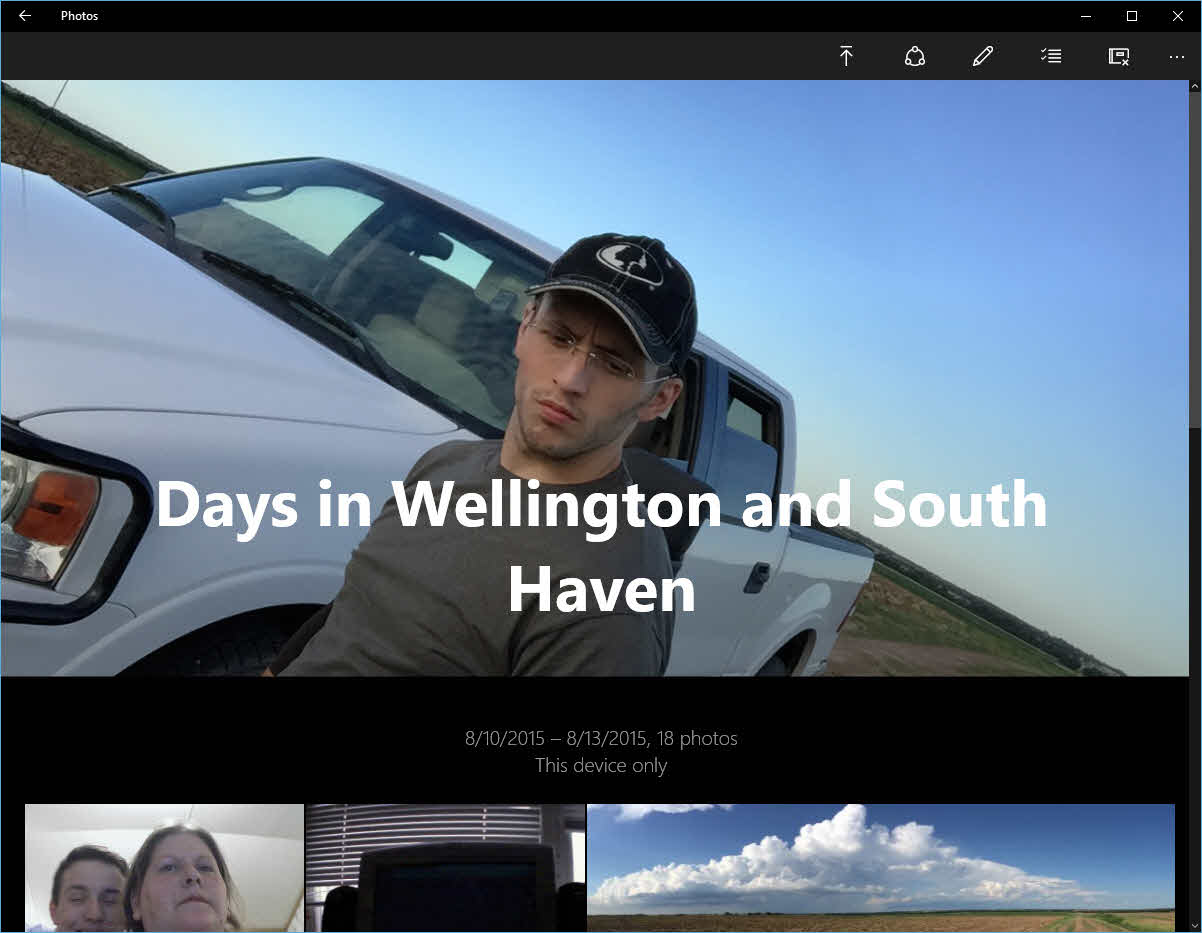Open the selfie photo of two people
Screen dimensions: 1202x933
(x=164, y=867)
